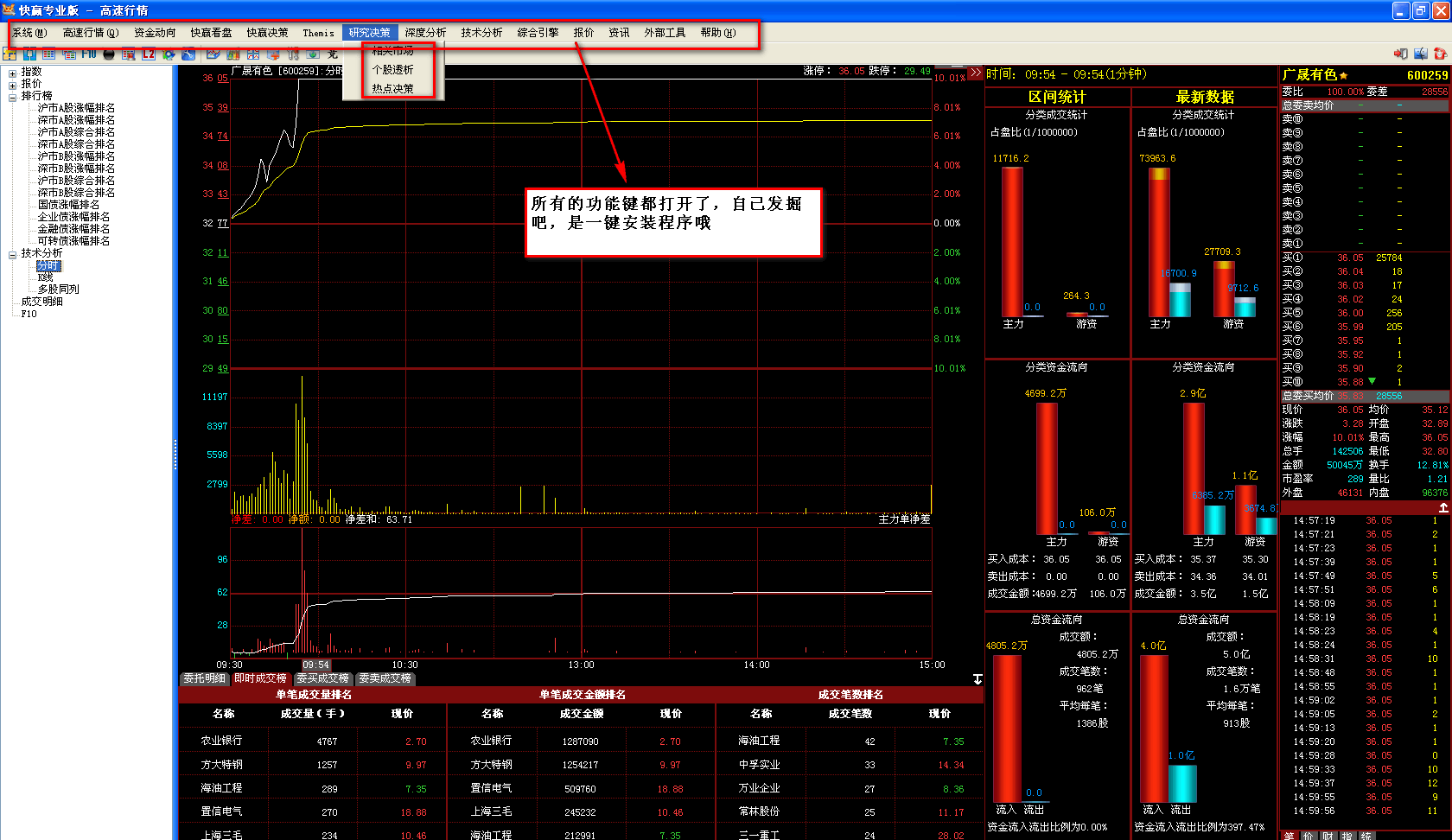The width and height of the screenshot is (1452, 840).
Task: Open the 快赢看盘 menu
Action: 211,33
